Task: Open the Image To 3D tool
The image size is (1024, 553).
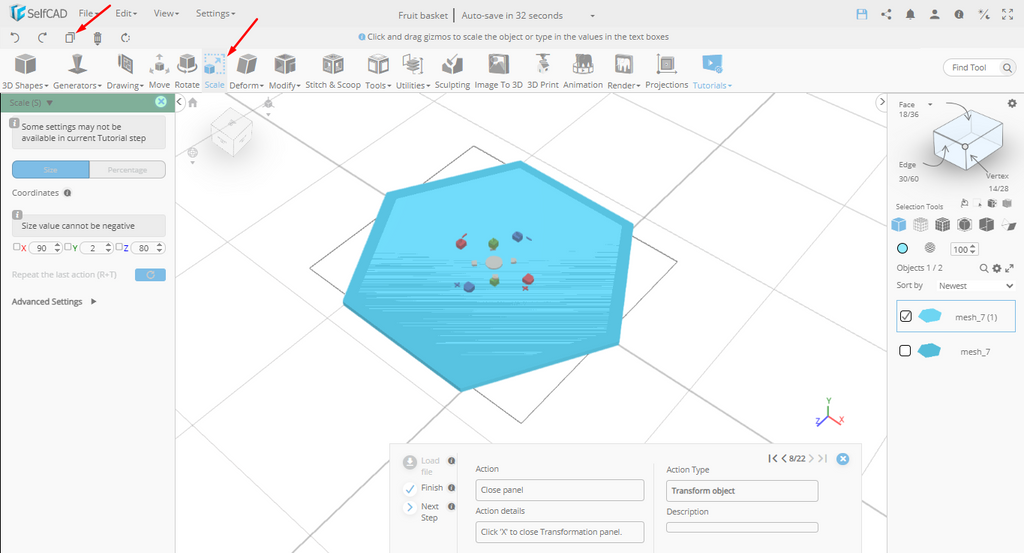Action: click(x=498, y=70)
